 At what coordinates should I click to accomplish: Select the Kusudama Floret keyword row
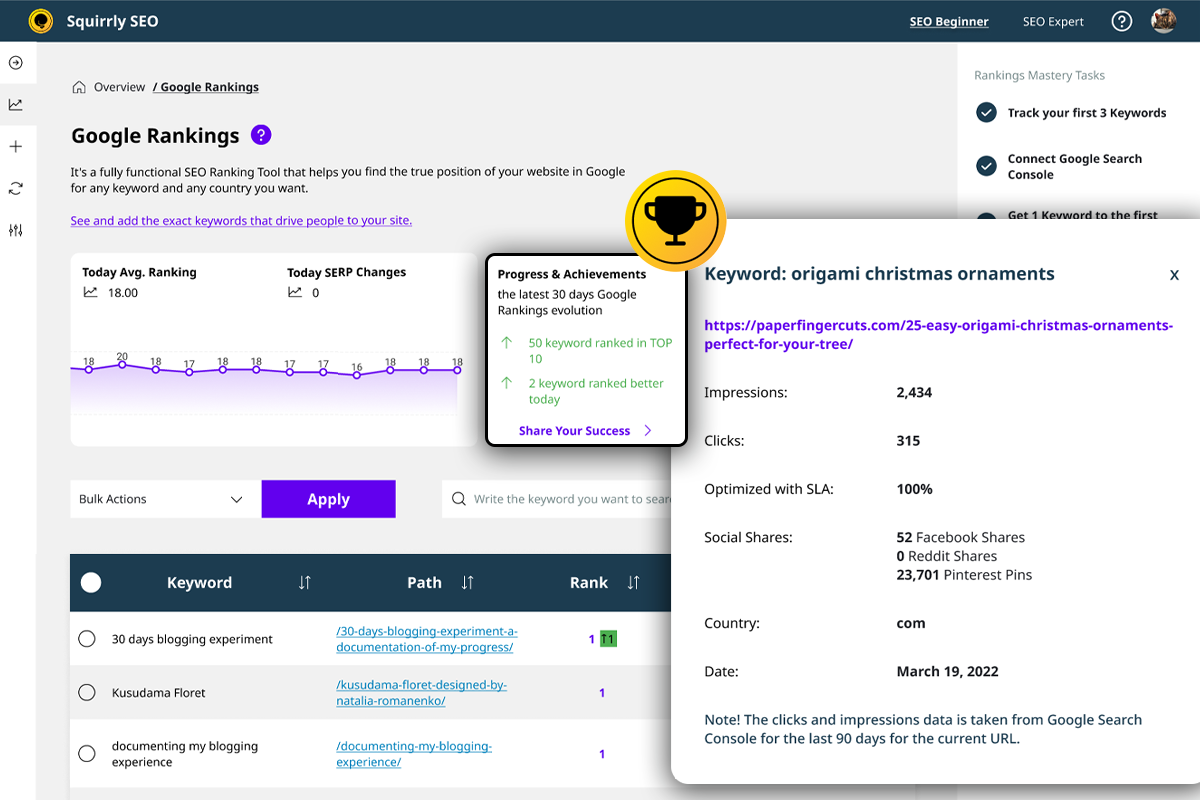tap(87, 692)
